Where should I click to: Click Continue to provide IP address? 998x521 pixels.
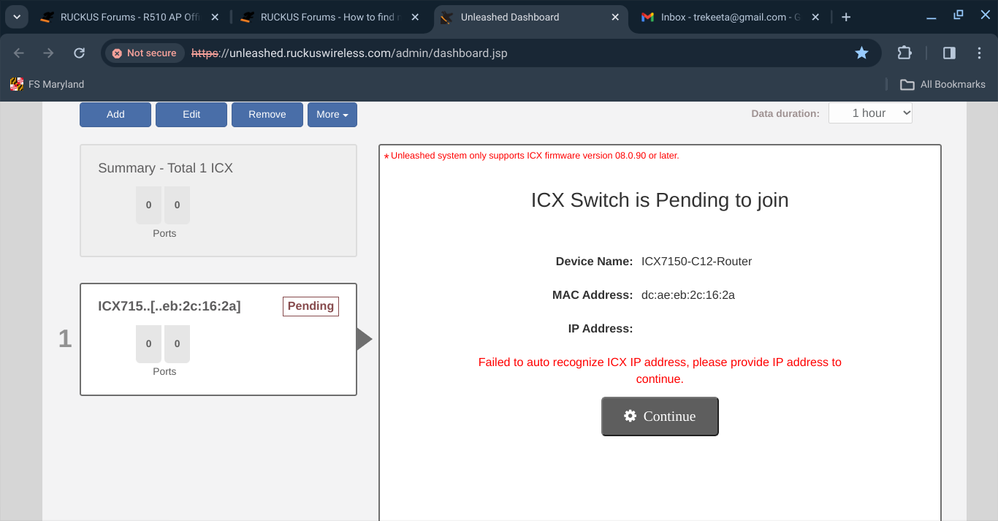click(659, 416)
